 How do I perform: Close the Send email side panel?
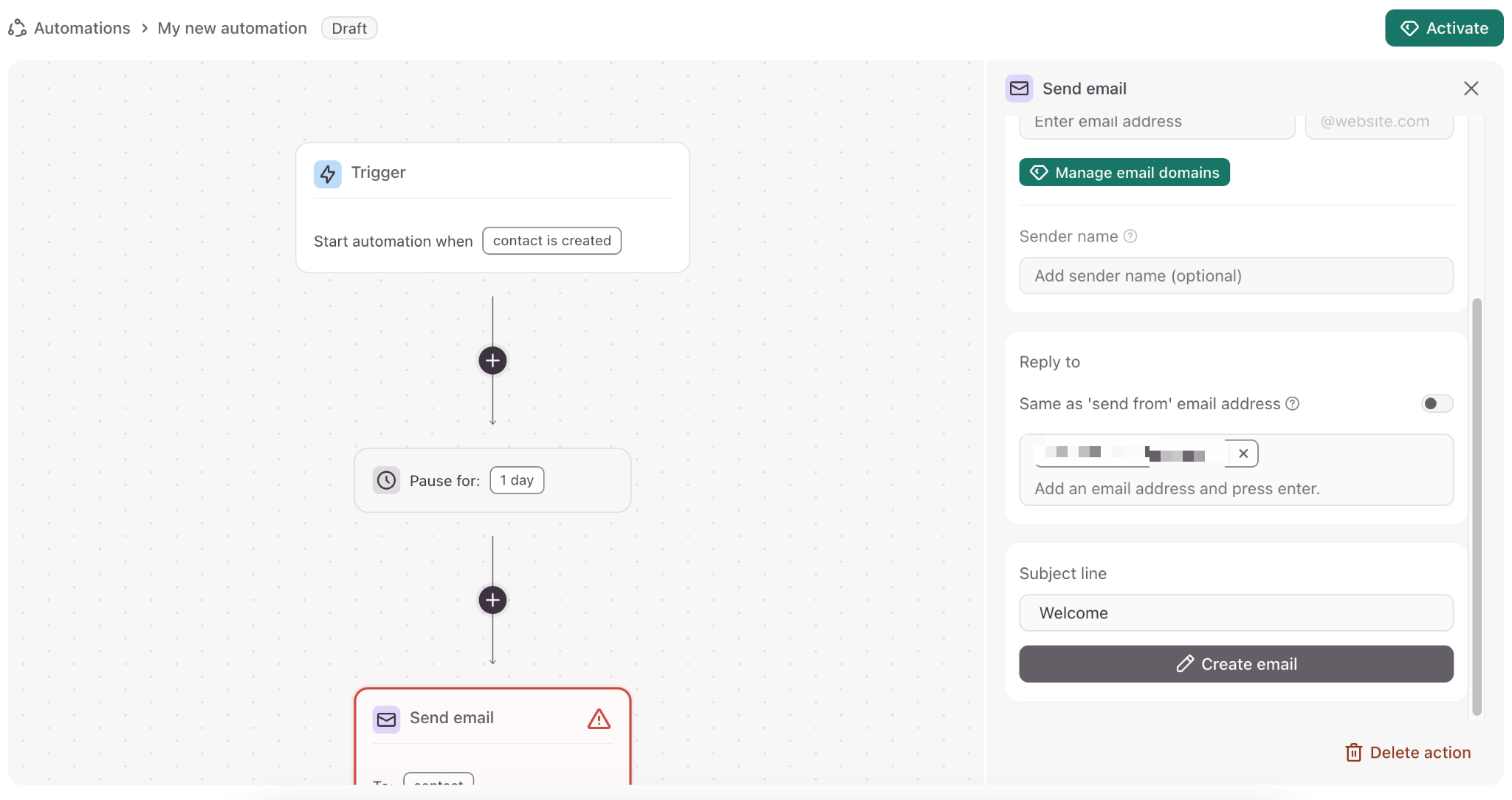point(1471,89)
